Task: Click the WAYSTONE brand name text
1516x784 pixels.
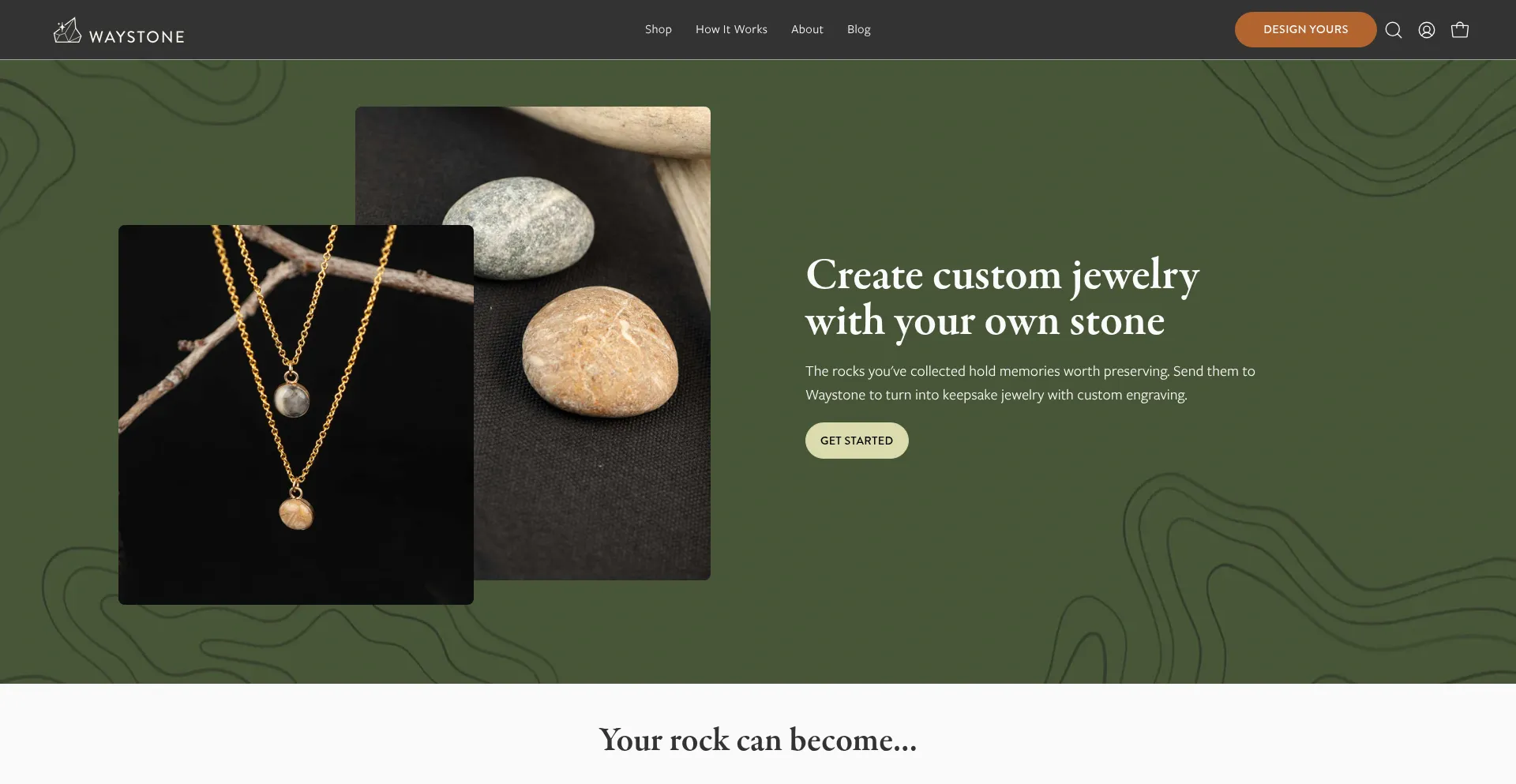Action: pos(137,37)
